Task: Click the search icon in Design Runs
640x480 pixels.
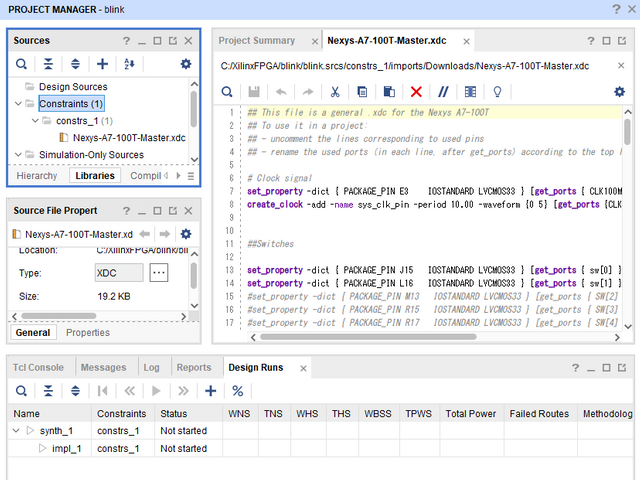Action: (x=21, y=391)
